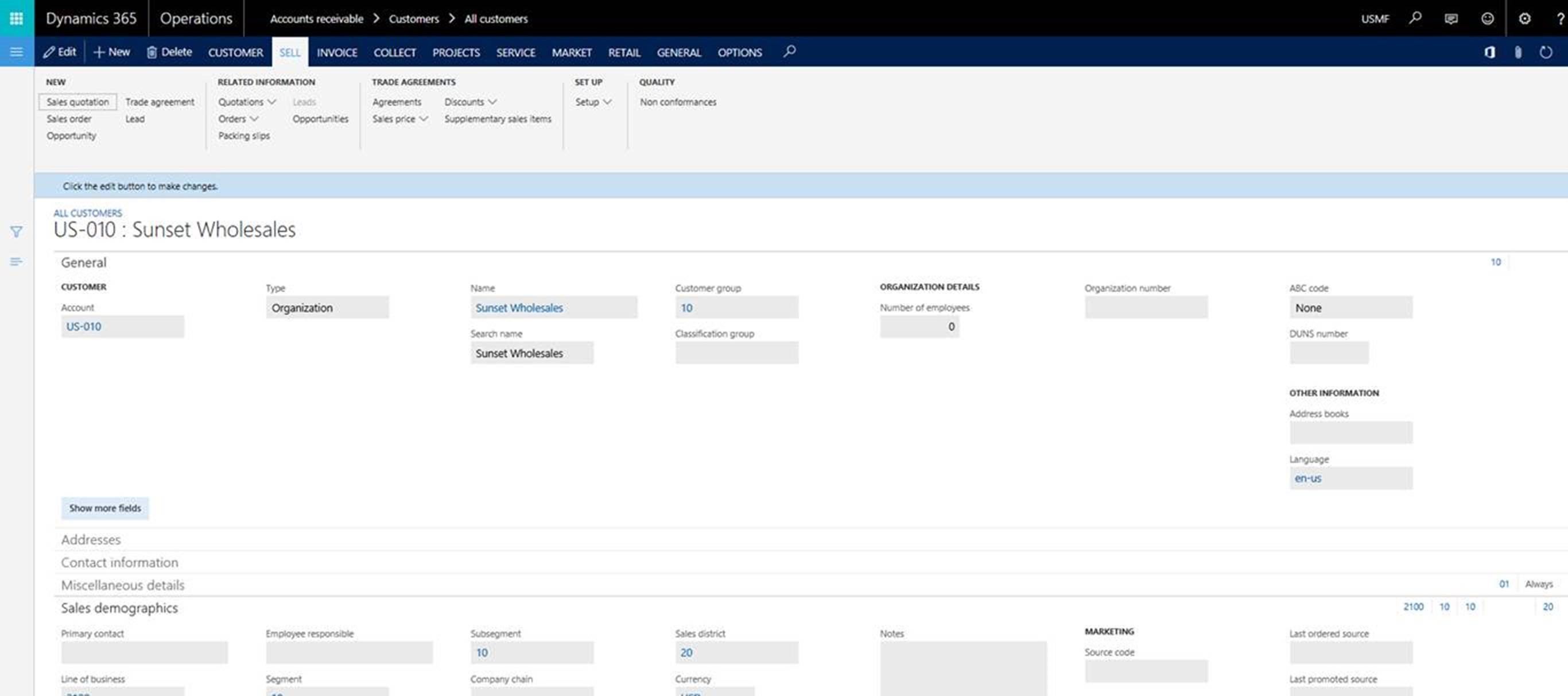
Task: Click the Edit button
Action: coord(60,52)
